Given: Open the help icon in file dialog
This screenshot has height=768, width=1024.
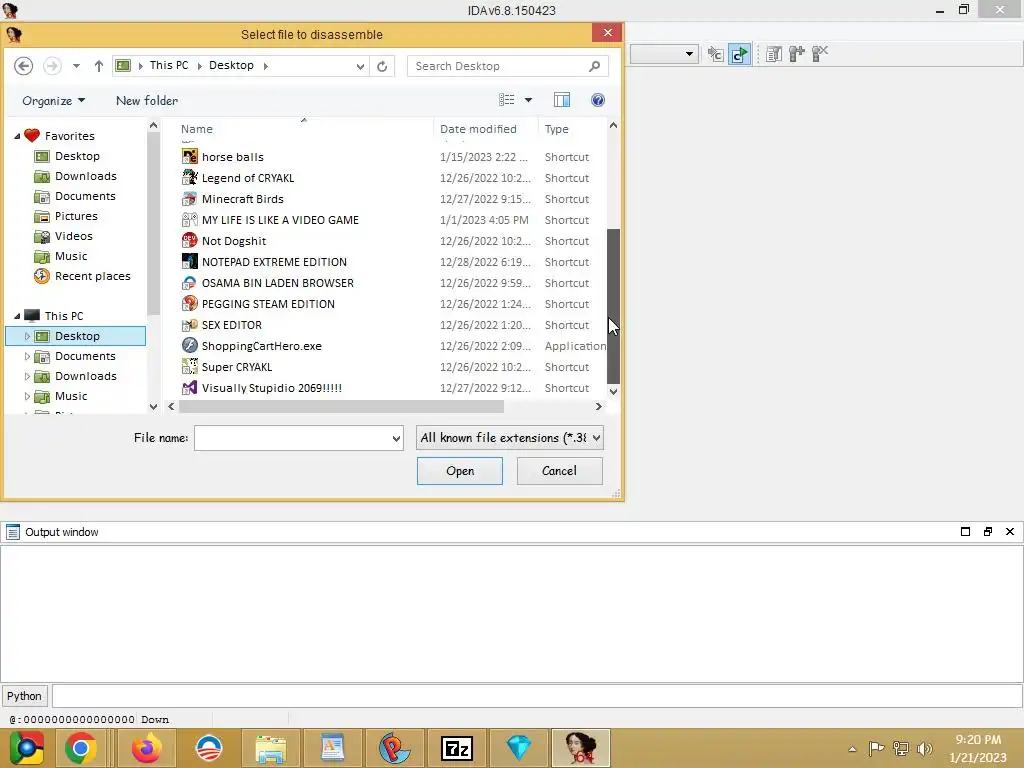Looking at the screenshot, I should tap(598, 100).
